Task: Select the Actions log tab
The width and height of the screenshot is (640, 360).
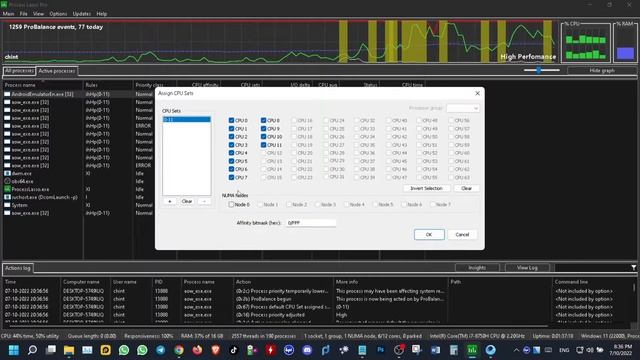Action: [x=18, y=268]
